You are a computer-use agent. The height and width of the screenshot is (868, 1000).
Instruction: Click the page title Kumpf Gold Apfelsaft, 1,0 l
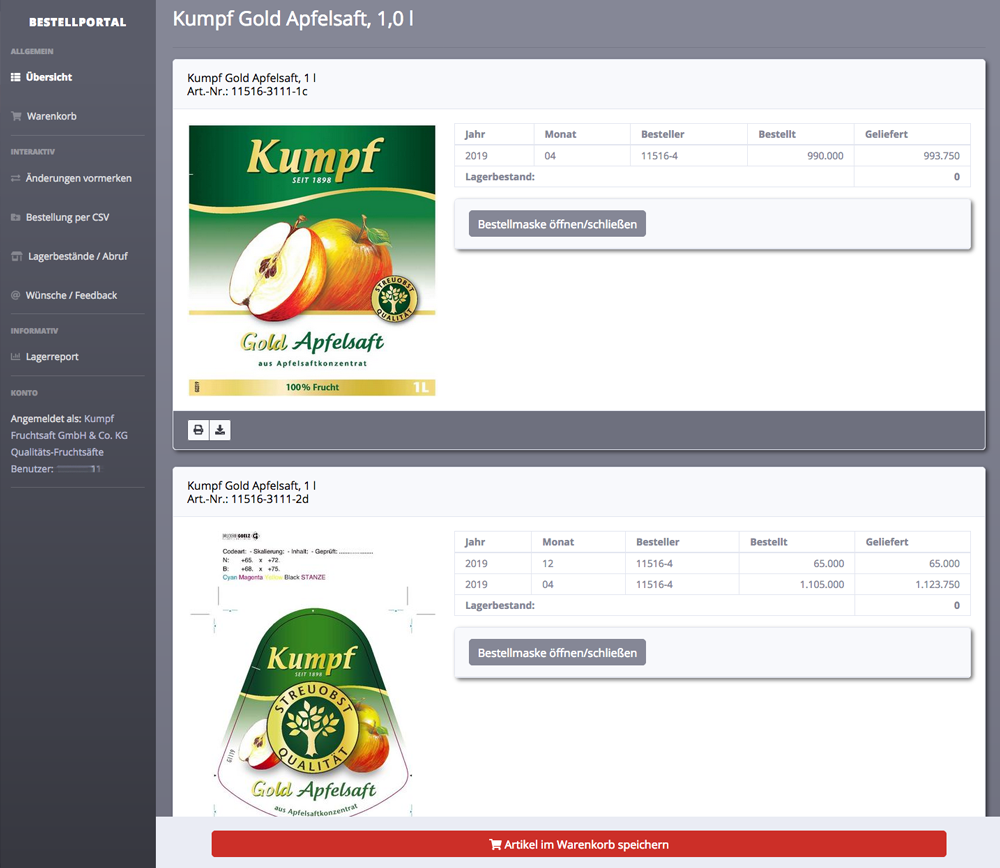293,18
